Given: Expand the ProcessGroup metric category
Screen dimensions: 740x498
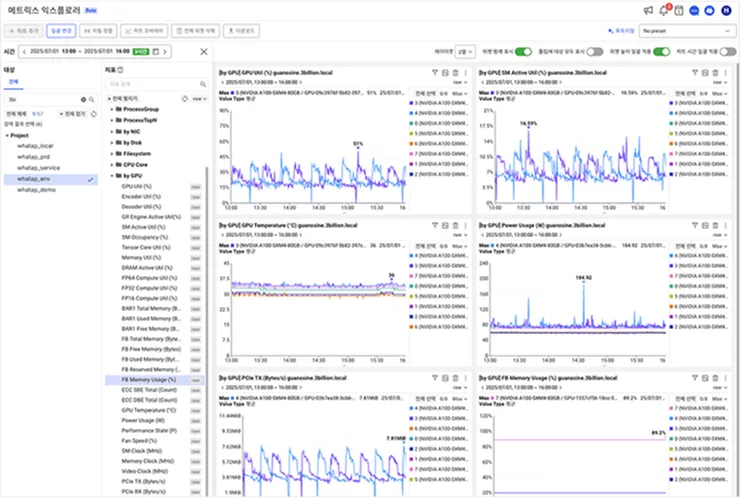Looking at the screenshot, I should point(112,109).
